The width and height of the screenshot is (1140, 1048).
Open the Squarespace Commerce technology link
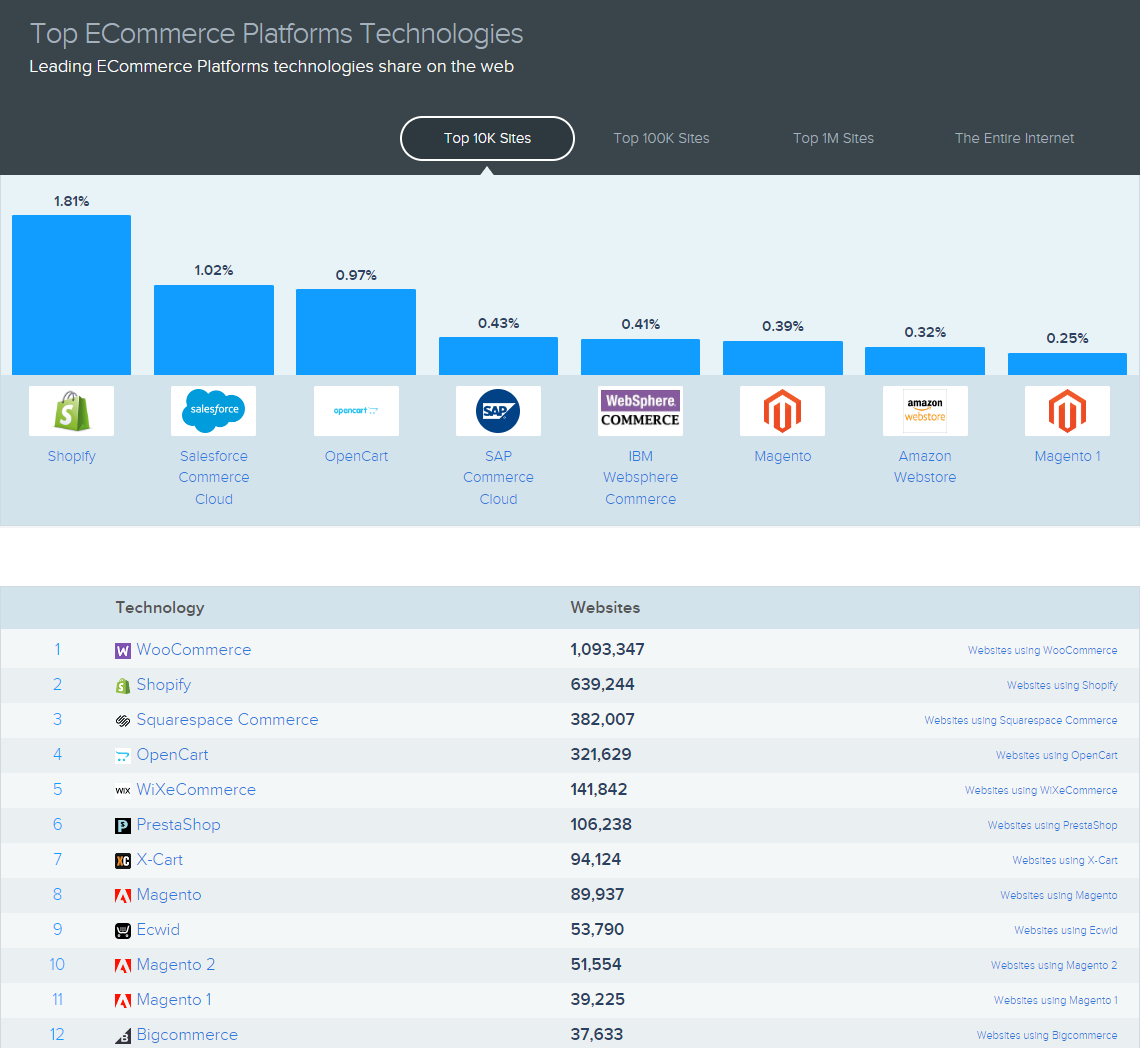click(x=227, y=719)
